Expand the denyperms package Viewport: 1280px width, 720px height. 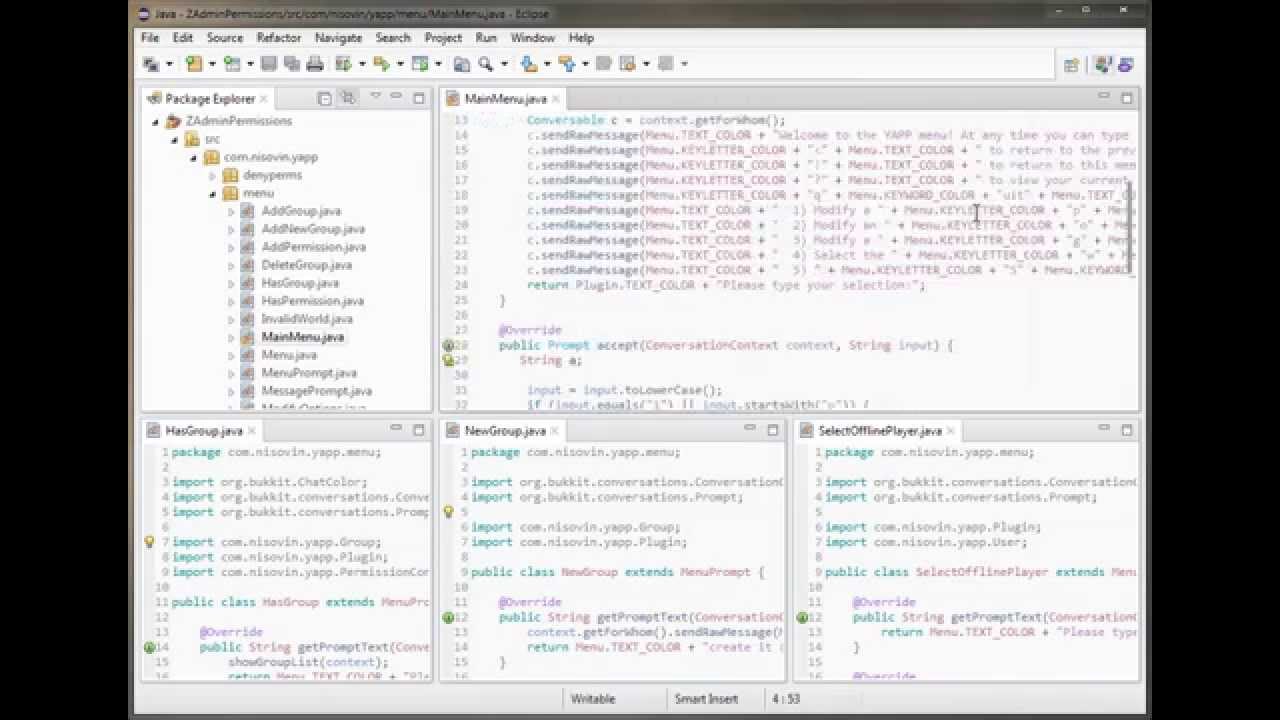(x=212, y=175)
